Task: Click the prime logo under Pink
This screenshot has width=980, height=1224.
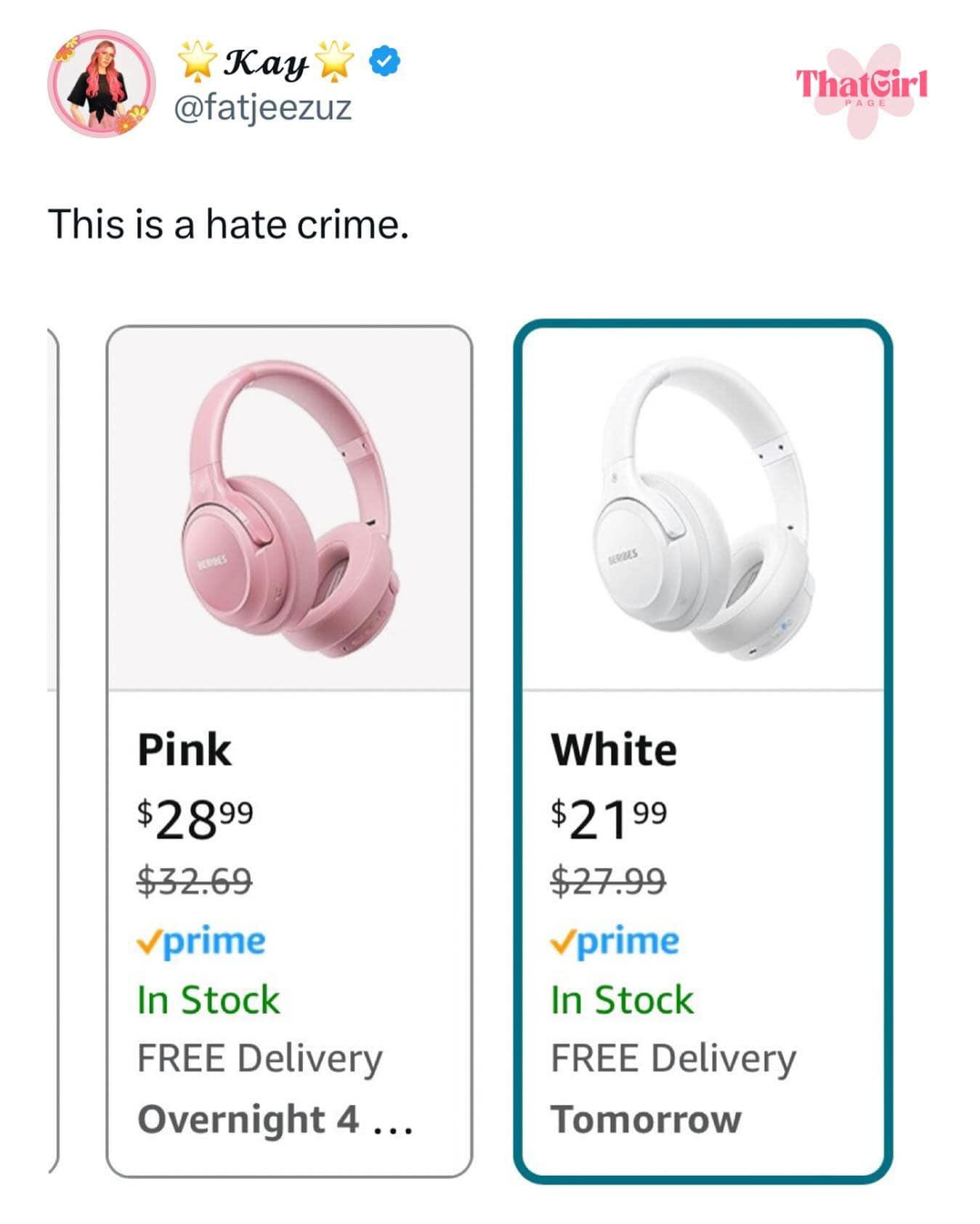Action: pos(201,941)
